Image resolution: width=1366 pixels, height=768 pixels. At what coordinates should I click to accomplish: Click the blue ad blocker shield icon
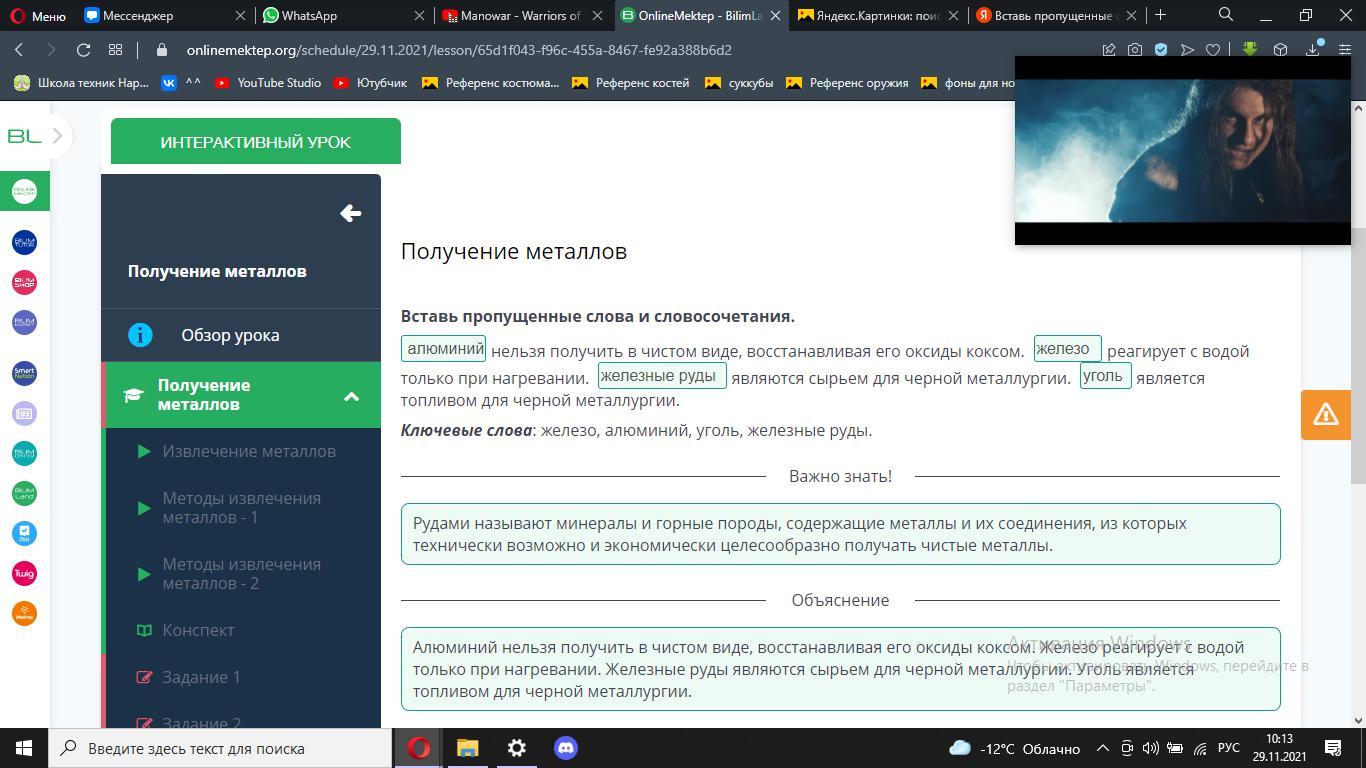coord(1161,50)
